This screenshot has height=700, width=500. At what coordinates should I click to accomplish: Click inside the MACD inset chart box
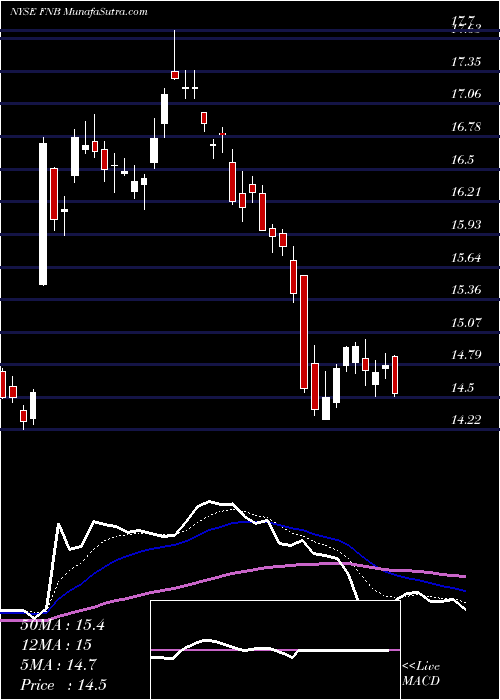pyautogui.click(x=275, y=650)
